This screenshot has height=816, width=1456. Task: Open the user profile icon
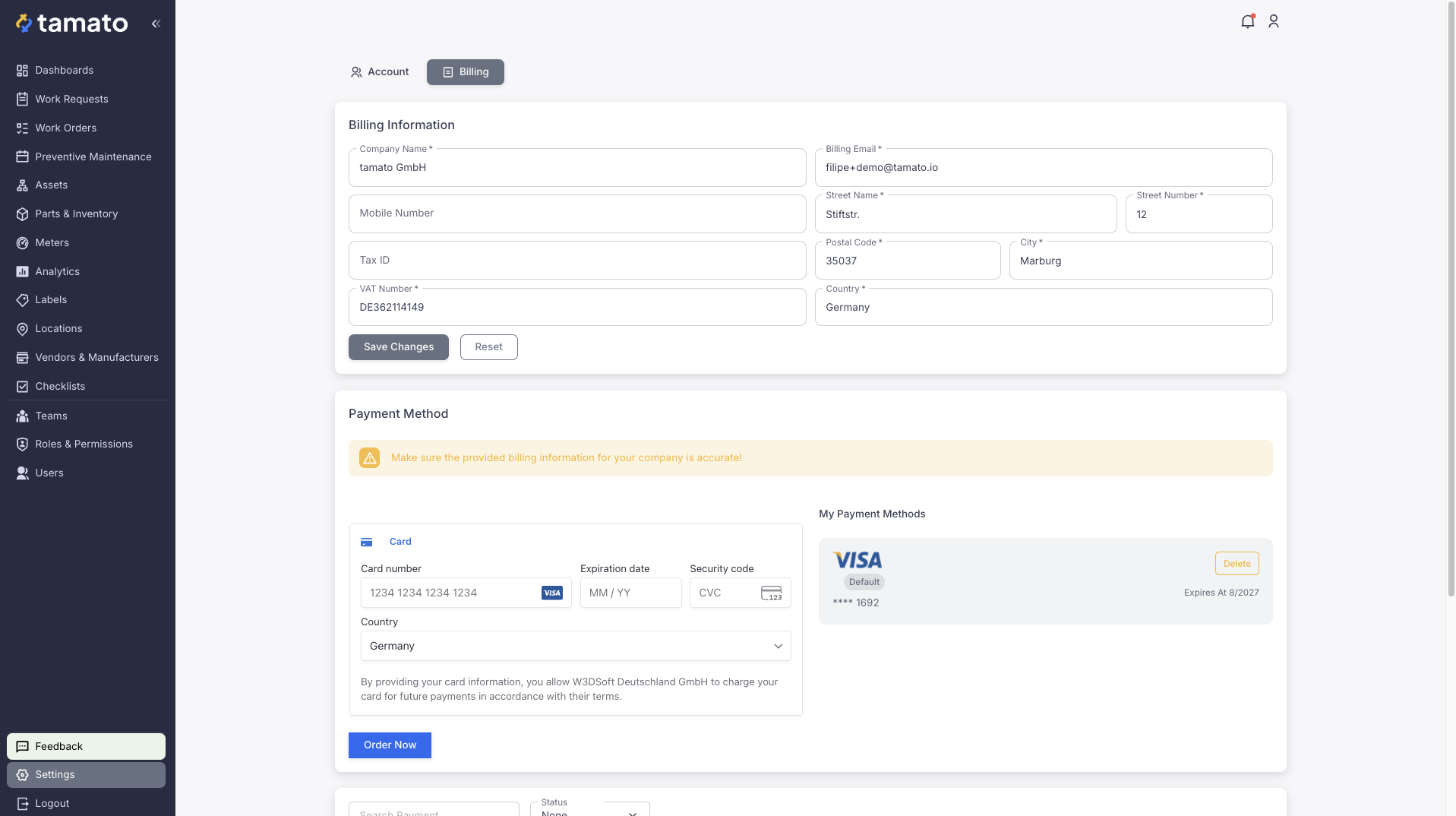pyautogui.click(x=1274, y=22)
